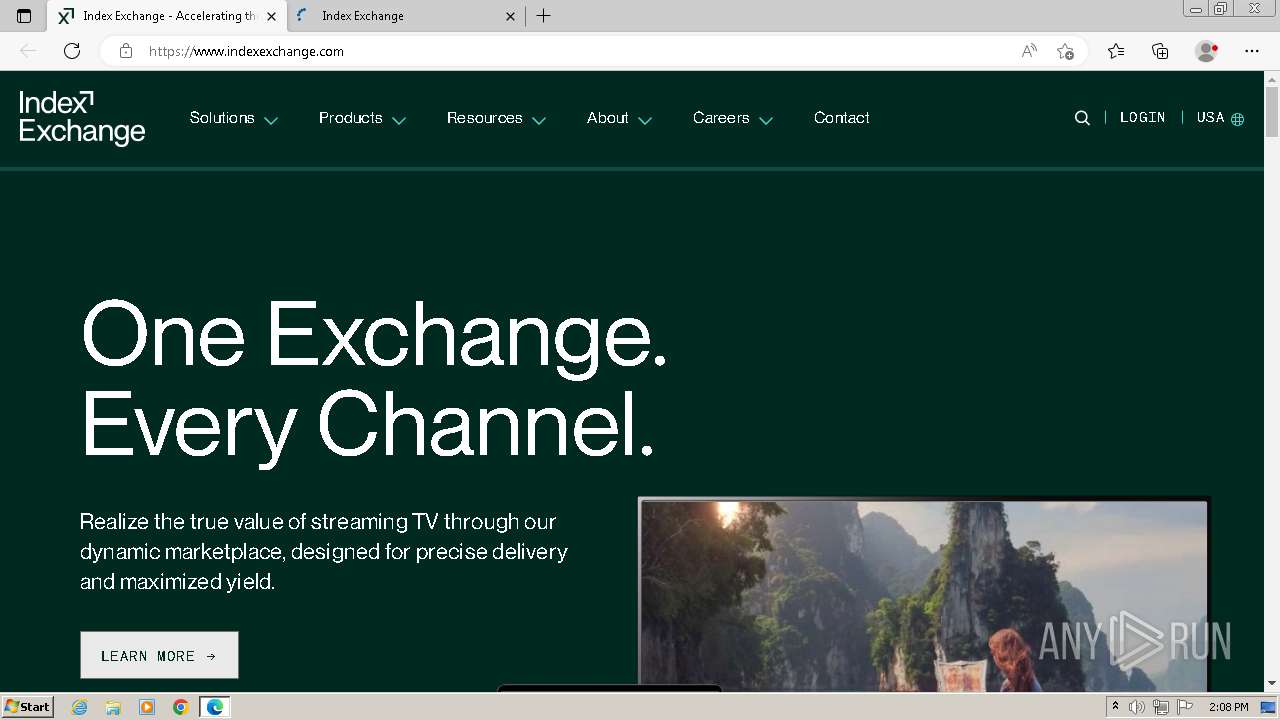
Task: Expand the Solutions menu
Action: 233,118
